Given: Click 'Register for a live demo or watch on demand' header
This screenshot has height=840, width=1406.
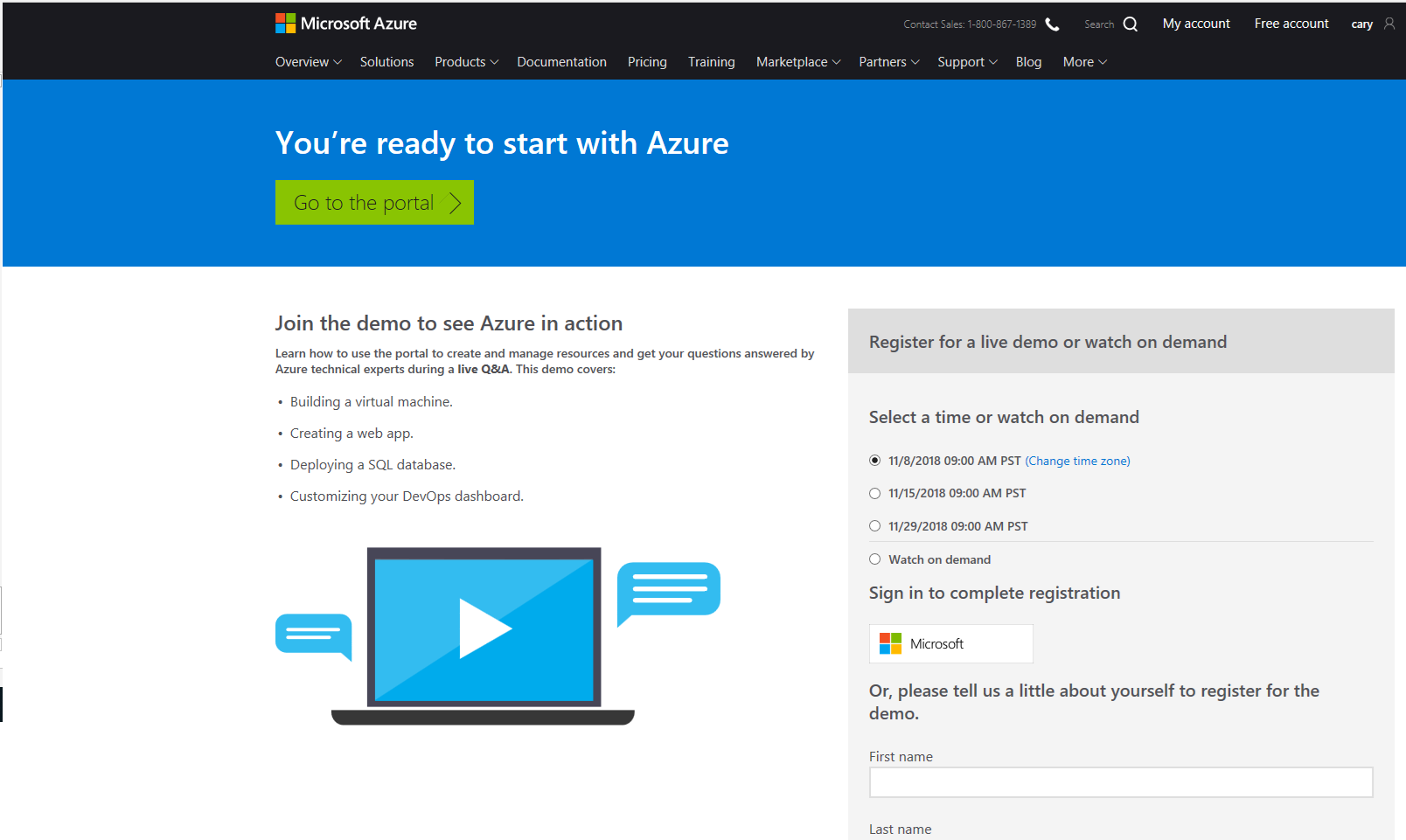Looking at the screenshot, I should coord(1048,342).
